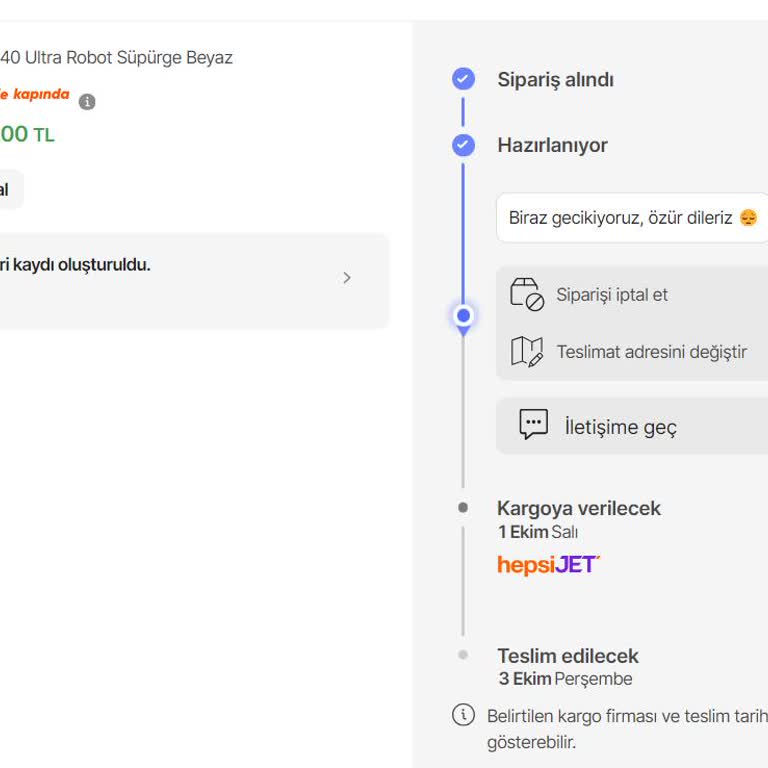Click the 'Sipariş alındı' checkmark step
The width and height of the screenshot is (768, 768).
(x=463, y=79)
